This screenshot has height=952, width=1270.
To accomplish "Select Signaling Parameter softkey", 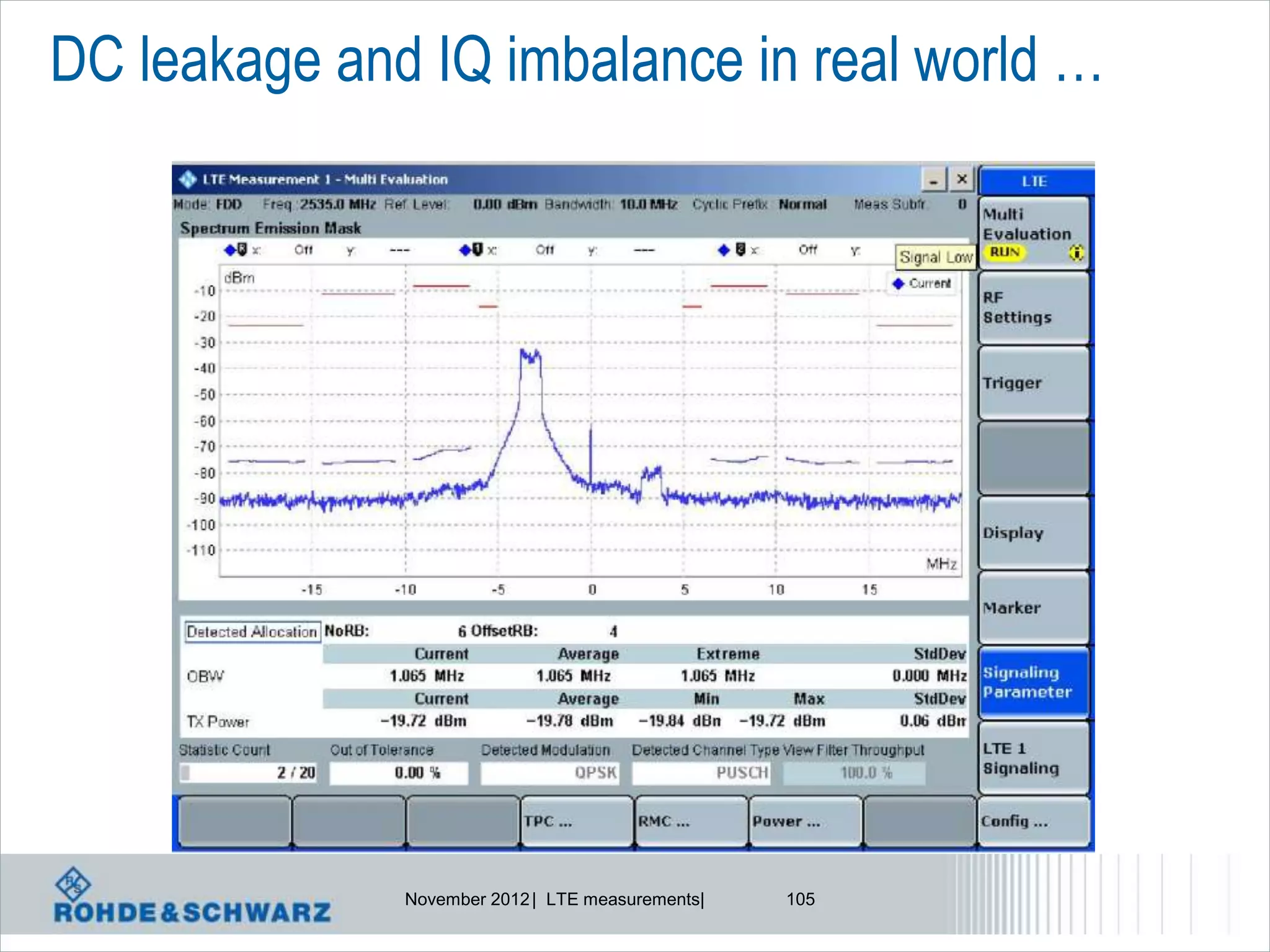I will coord(1034,683).
